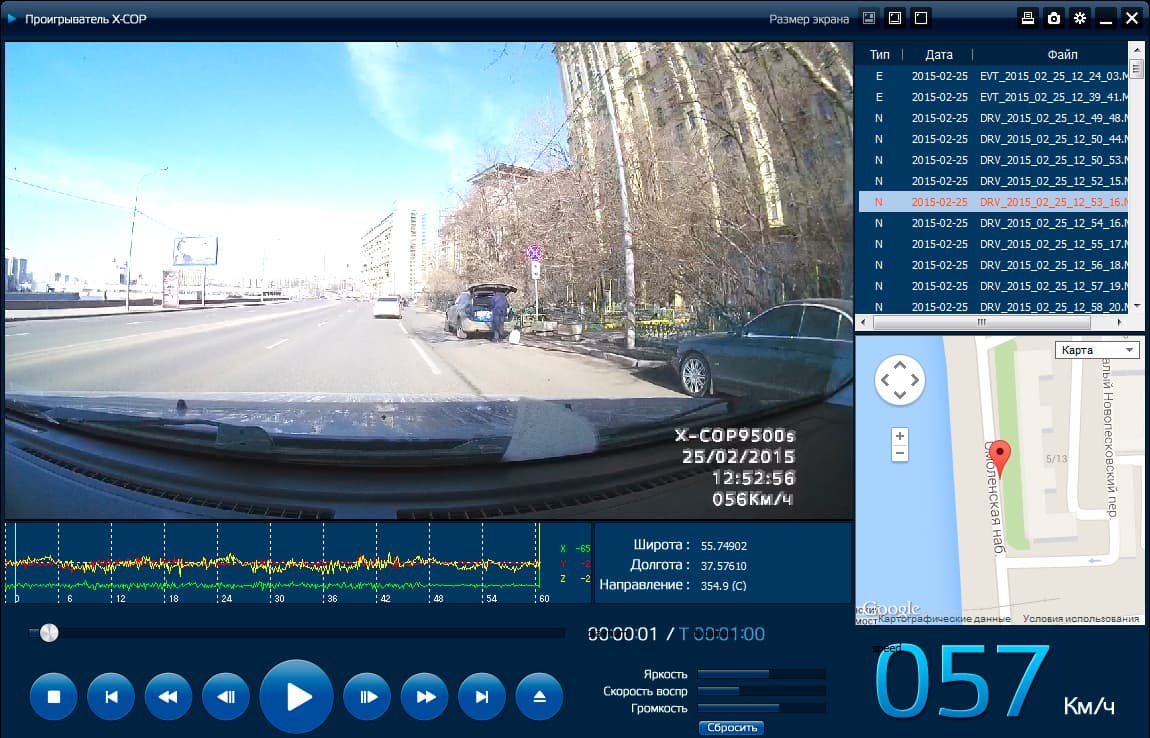Image resolution: width=1150 pixels, height=738 pixels.
Task: Click the red location pin on map
Action: (x=1000, y=461)
